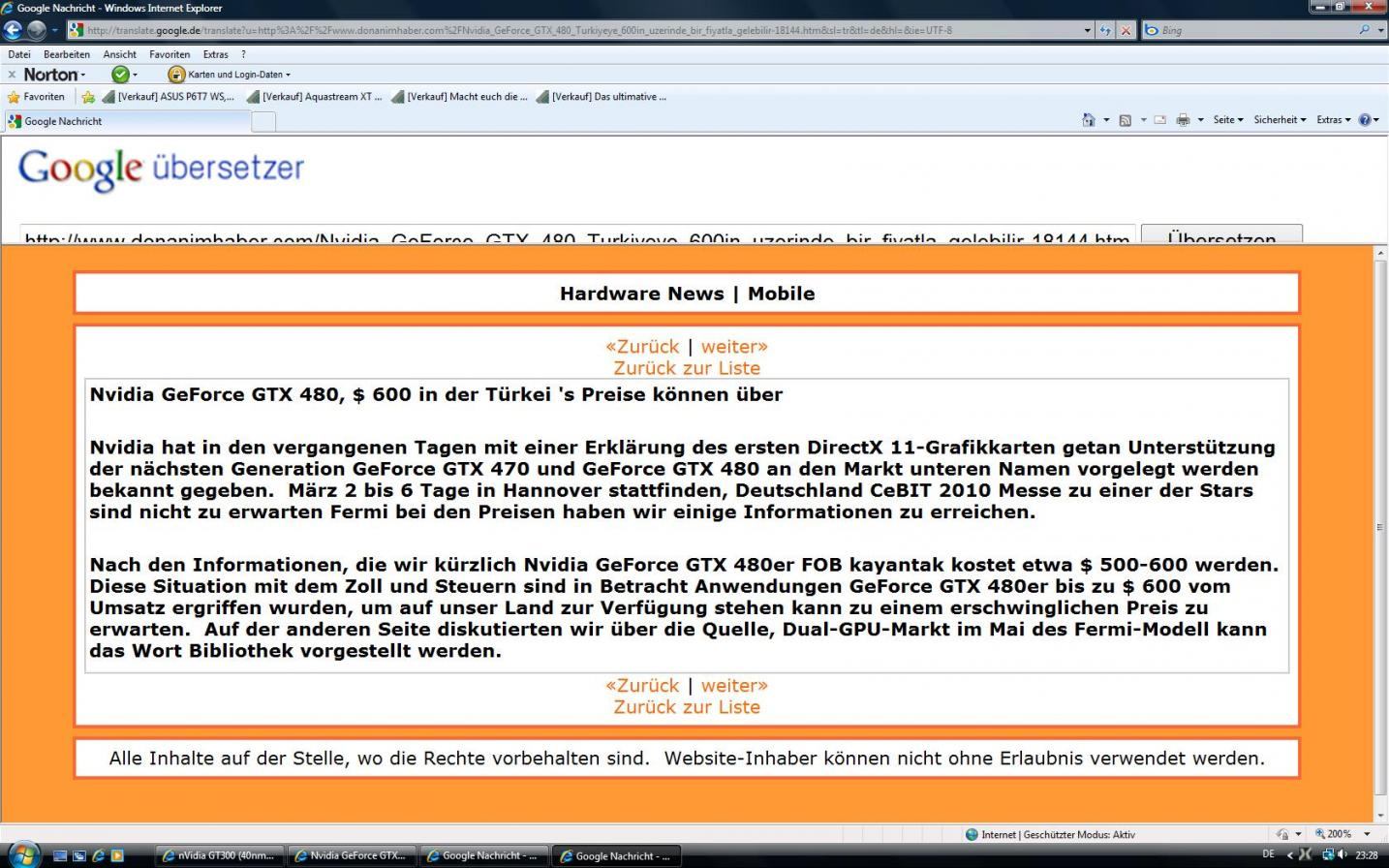Screen dimensions: 1389x868
Task: Click the browser Forward arrow button
Action: (37, 30)
